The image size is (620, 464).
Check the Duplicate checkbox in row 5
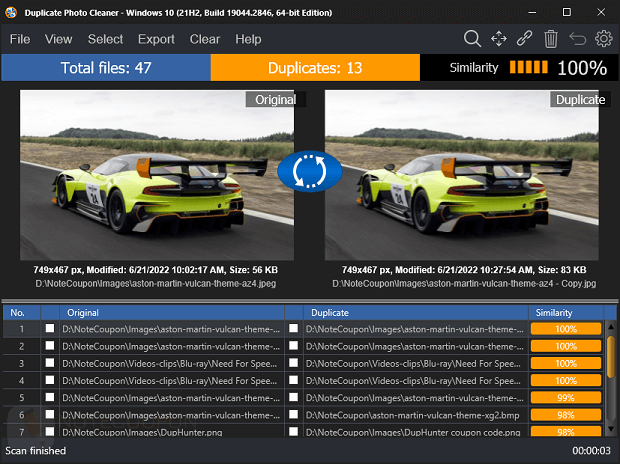pyautogui.click(x=293, y=397)
